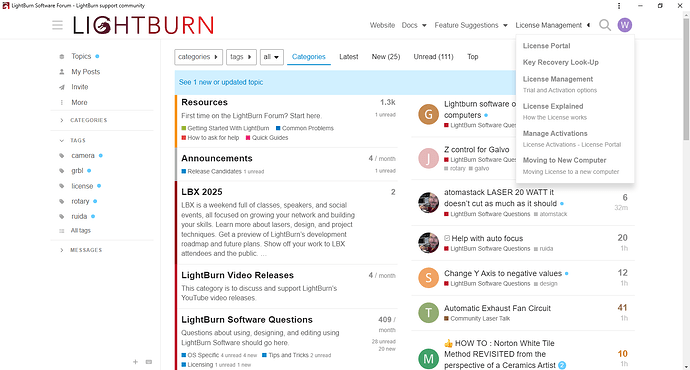The image size is (690, 370).
Task: Click 'See 1 new or updated topic'
Action: [x=221, y=82]
